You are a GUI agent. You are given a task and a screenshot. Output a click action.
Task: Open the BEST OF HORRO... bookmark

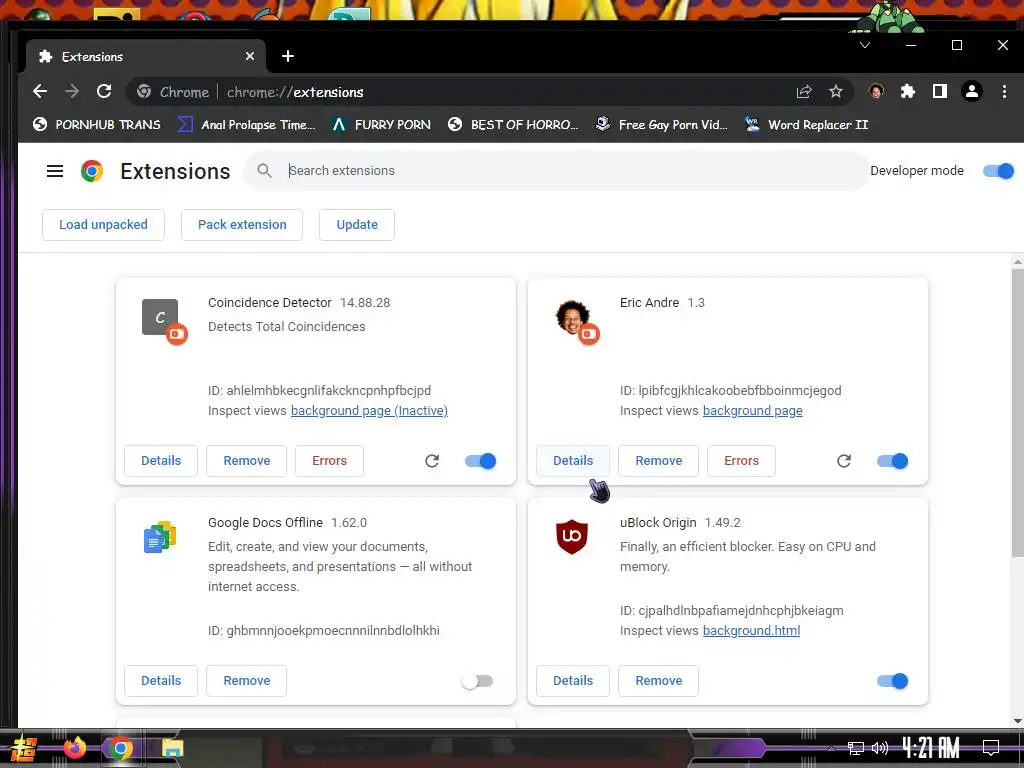[x=513, y=124]
